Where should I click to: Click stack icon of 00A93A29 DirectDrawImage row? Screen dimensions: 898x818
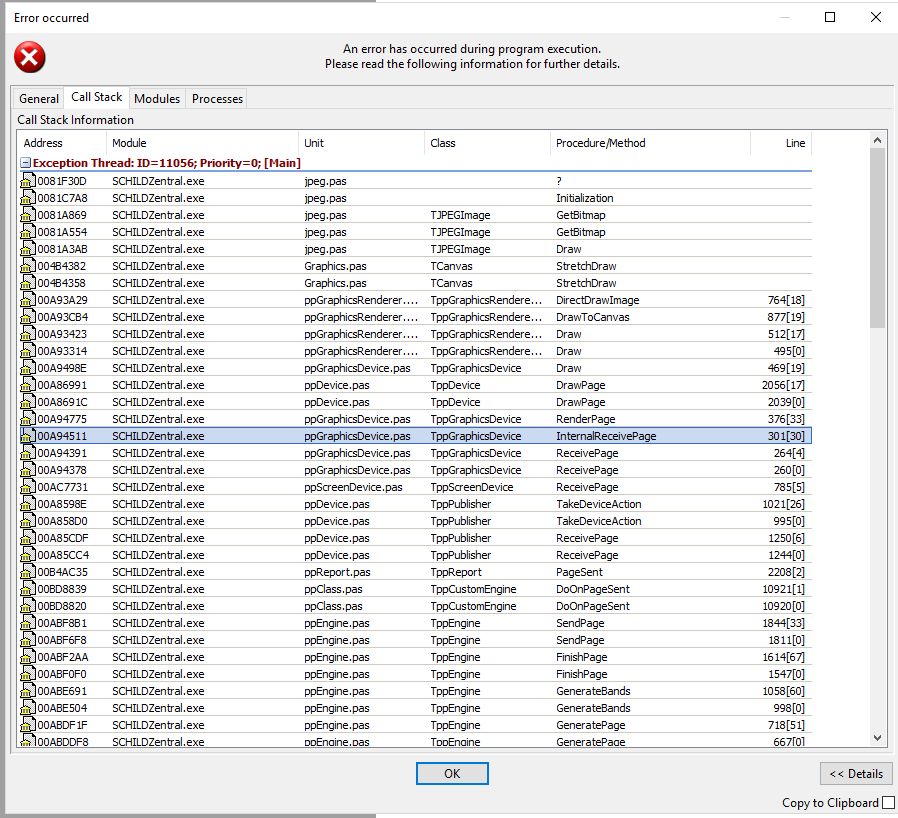pyautogui.click(x=27, y=300)
